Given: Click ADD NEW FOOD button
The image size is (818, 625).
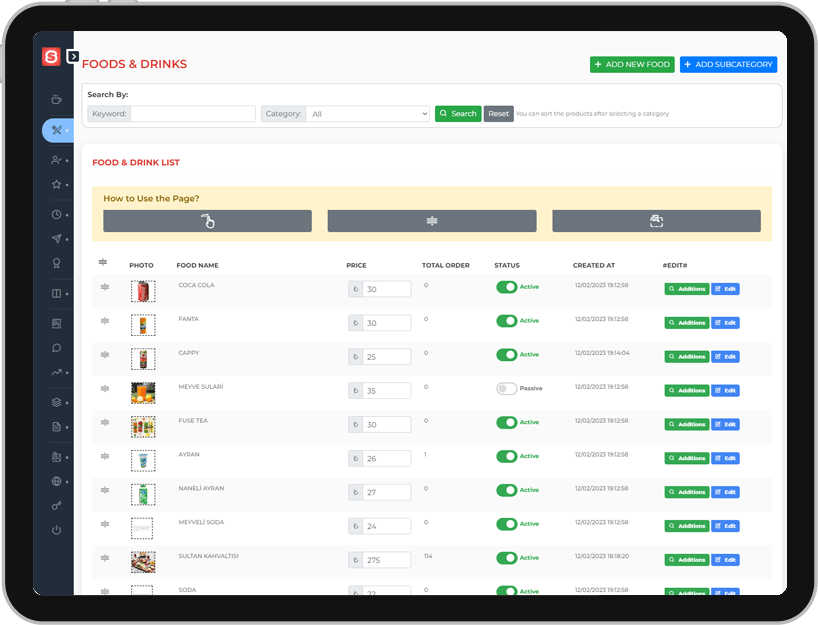Looking at the screenshot, I should tap(632, 65).
